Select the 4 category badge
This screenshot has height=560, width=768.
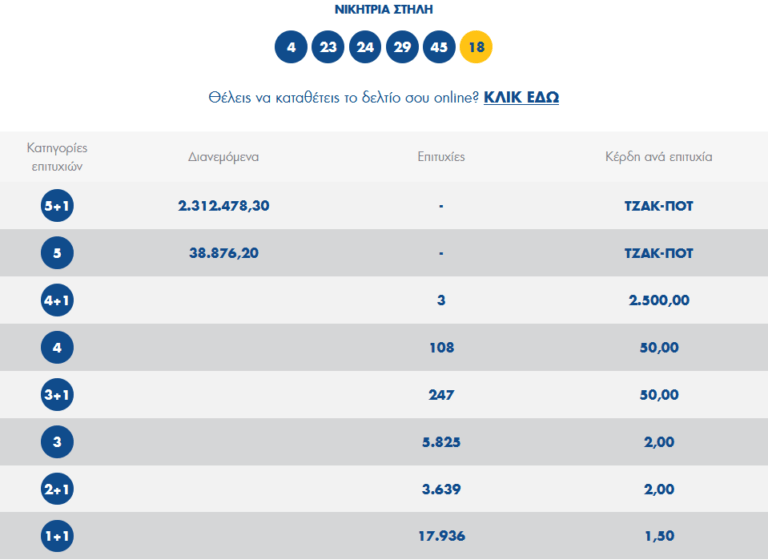pos(57,347)
